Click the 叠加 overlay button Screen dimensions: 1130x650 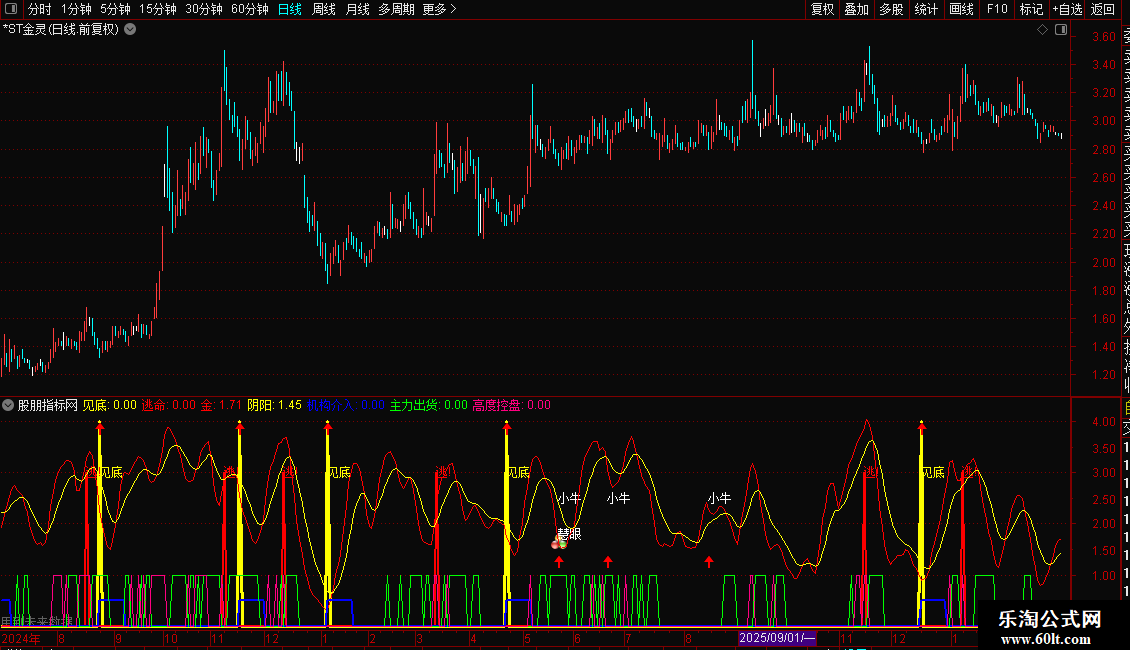pos(857,9)
